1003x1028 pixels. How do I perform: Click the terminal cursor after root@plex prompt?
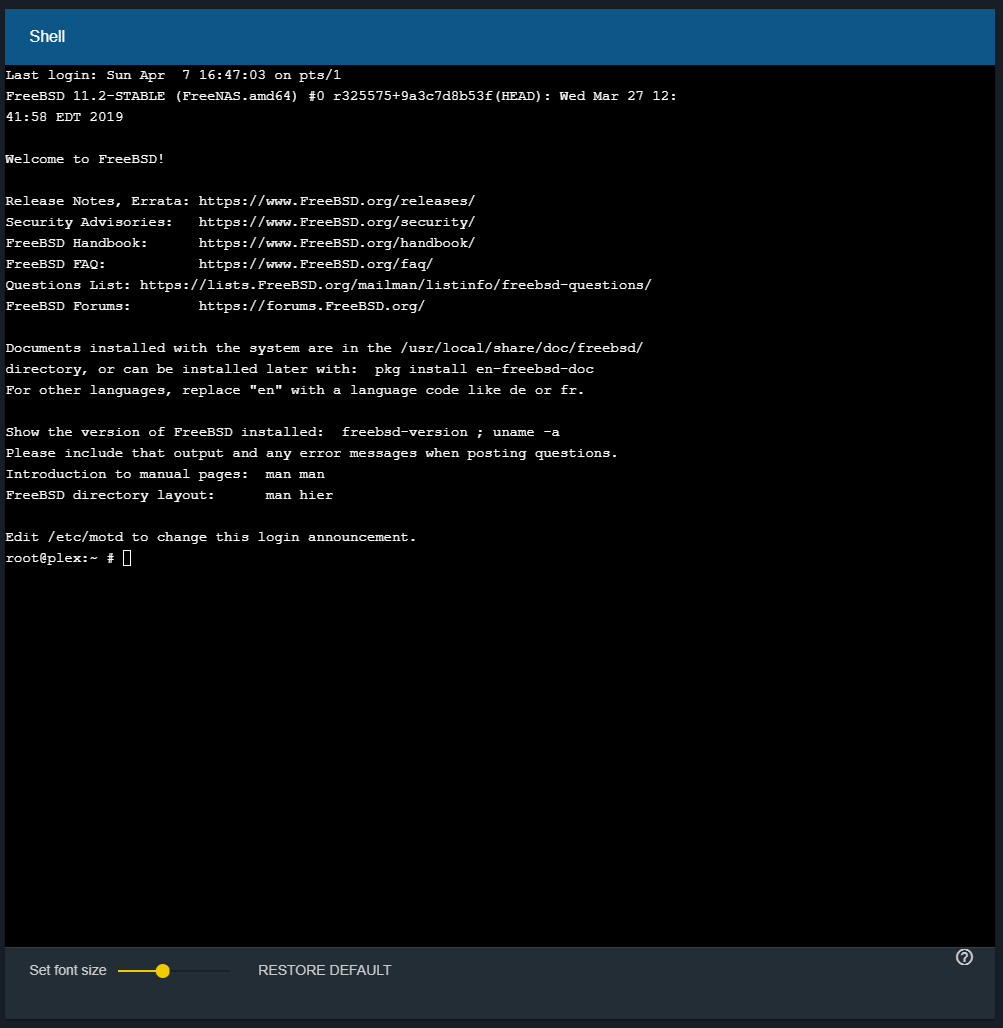[127, 558]
